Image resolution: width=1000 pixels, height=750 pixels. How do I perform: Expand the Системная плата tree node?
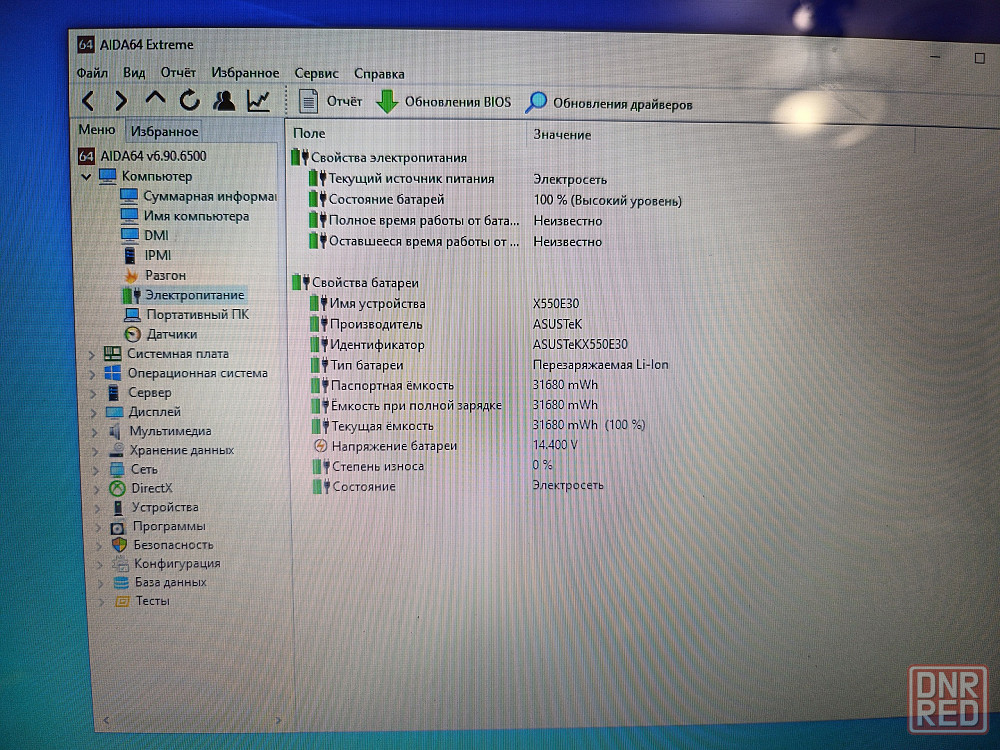tap(92, 354)
